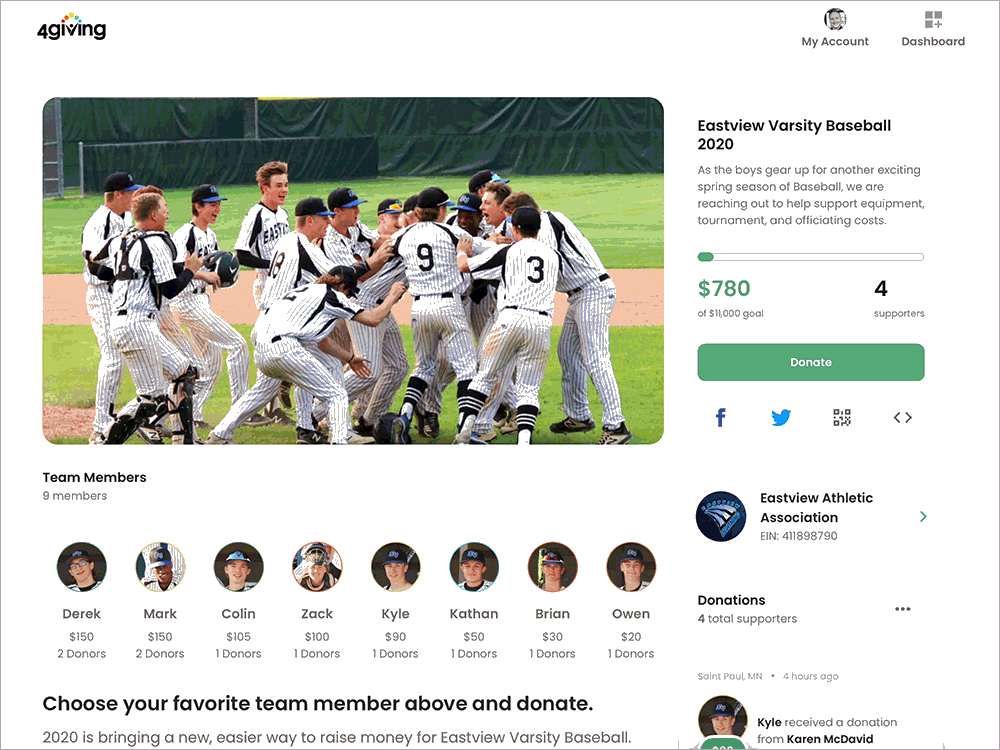The height and width of the screenshot is (750, 1000).
Task: Click the green Donate button
Action: click(x=811, y=362)
